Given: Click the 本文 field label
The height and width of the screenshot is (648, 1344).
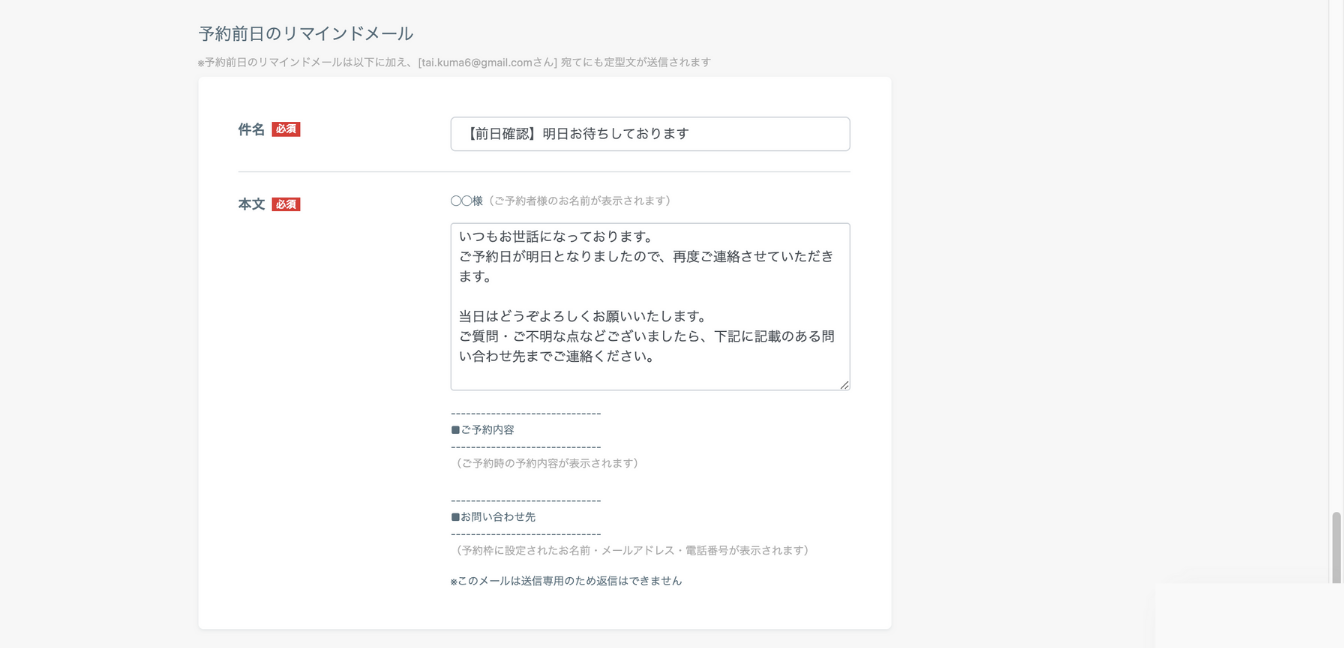Looking at the screenshot, I should click(251, 204).
